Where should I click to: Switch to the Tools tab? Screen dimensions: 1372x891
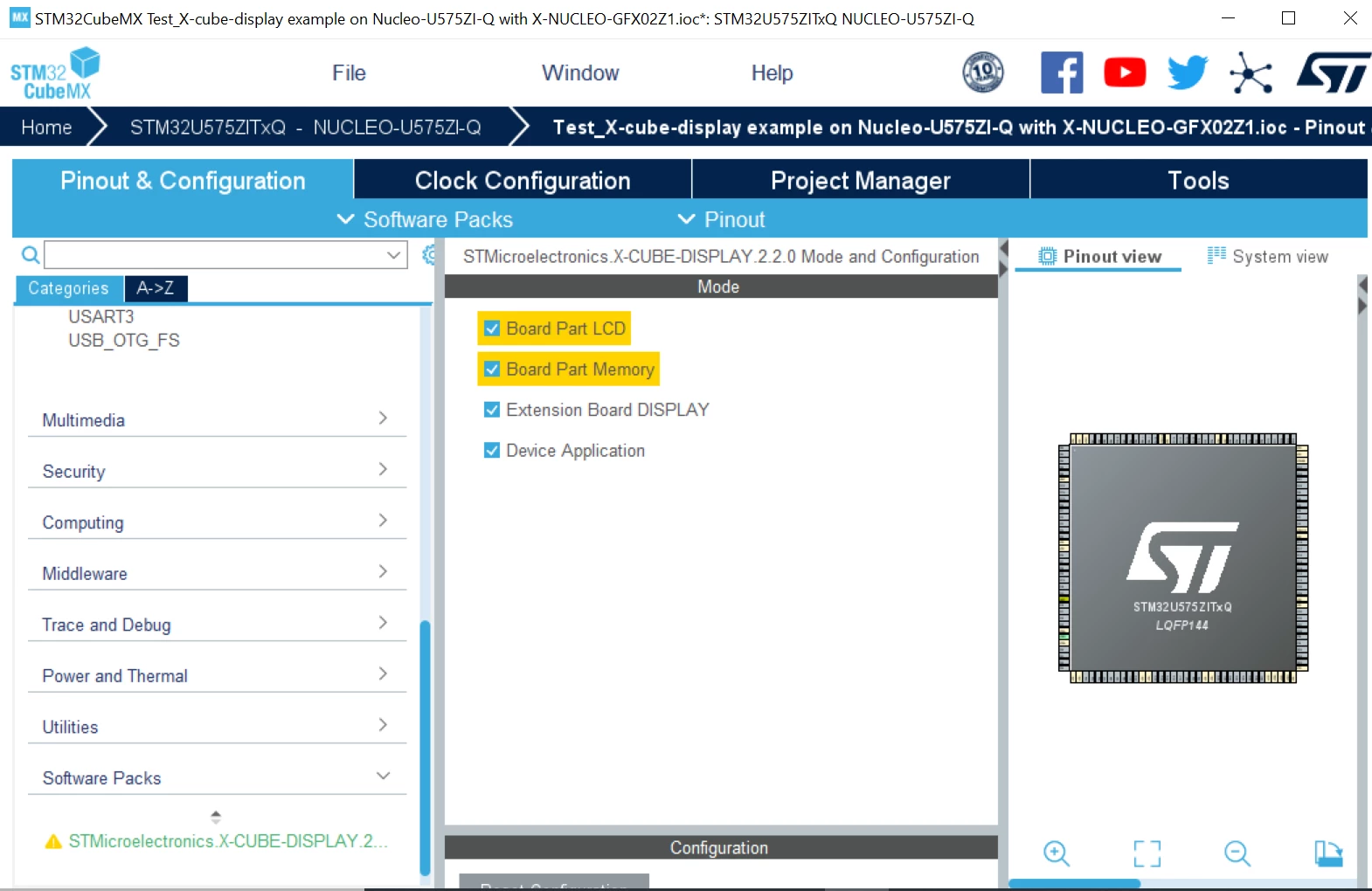point(1199,180)
